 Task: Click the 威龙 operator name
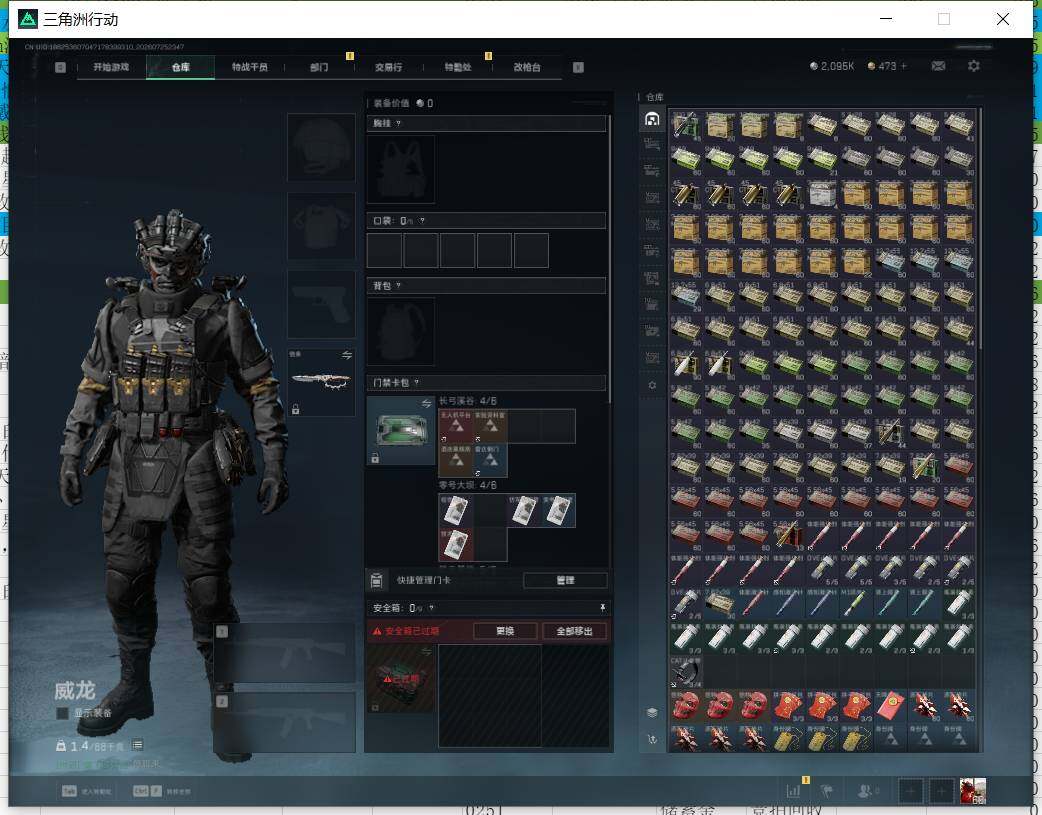pos(75,691)
